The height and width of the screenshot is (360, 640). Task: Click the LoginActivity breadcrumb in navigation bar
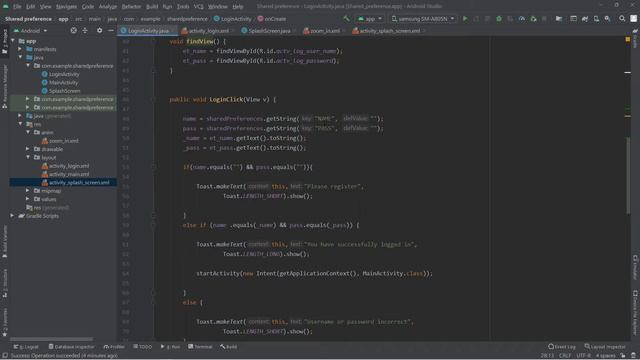233,19
